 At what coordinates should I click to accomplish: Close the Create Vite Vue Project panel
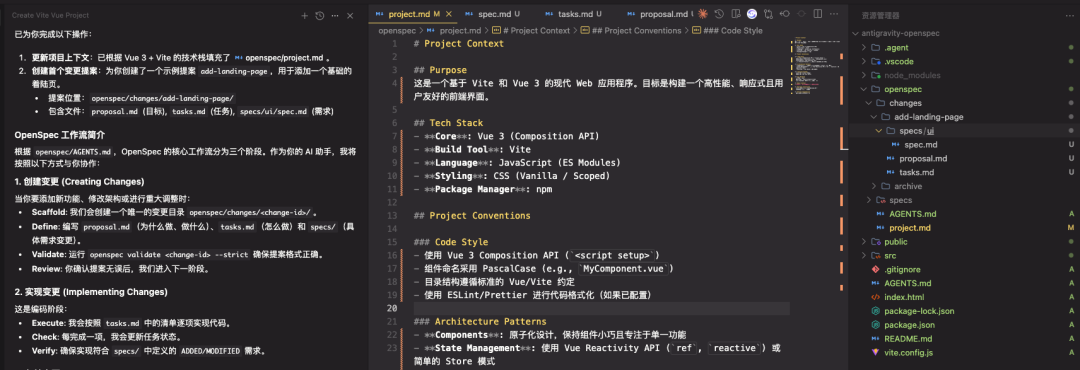click(350, 15)
